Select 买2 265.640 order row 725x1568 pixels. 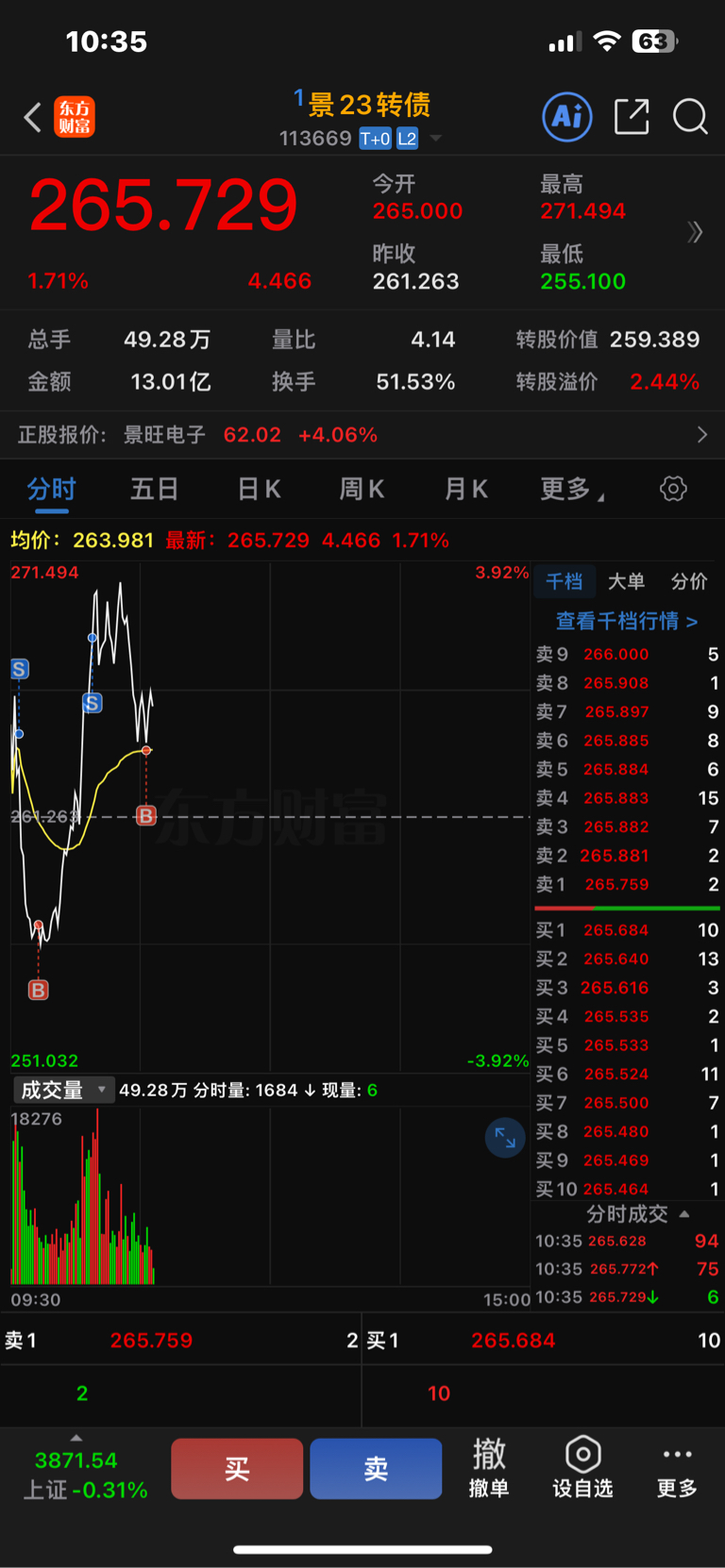tap(627, 959)
